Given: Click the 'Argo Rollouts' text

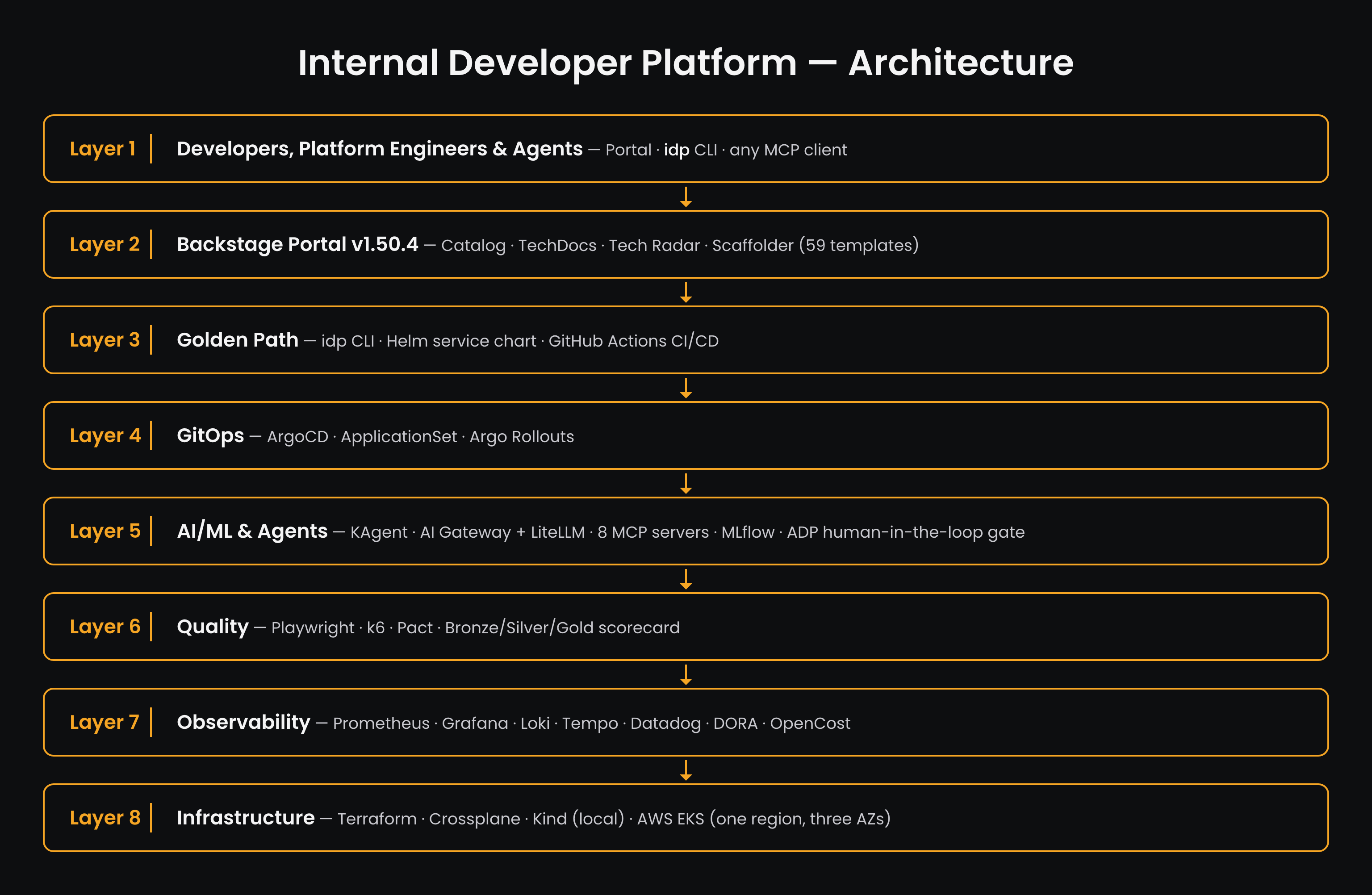Looking at the screenshot, I should point(522,437).
